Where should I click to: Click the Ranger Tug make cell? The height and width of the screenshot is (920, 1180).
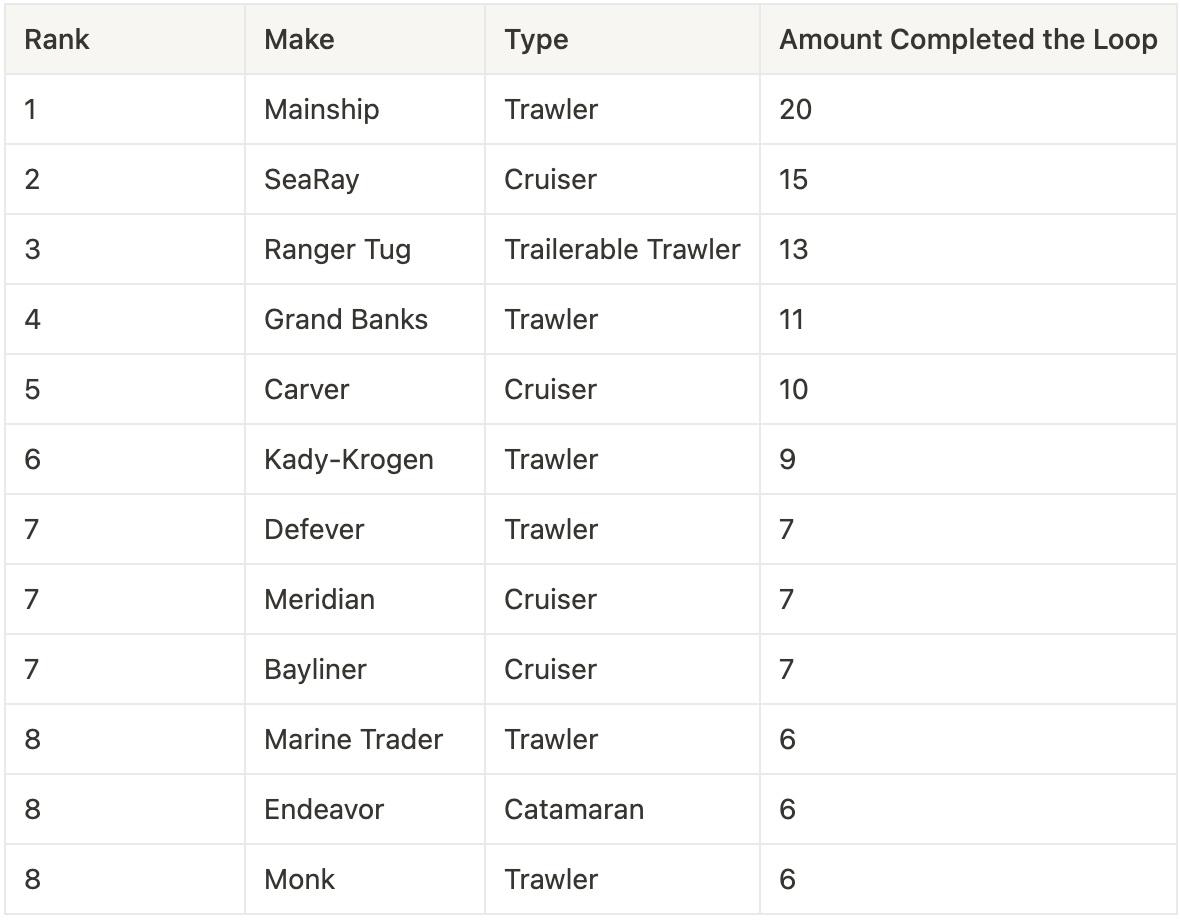pos(337,249)
